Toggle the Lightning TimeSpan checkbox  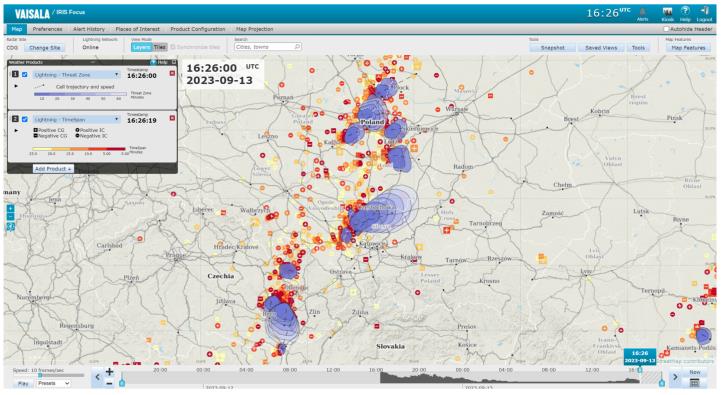[x=25, y=119]
